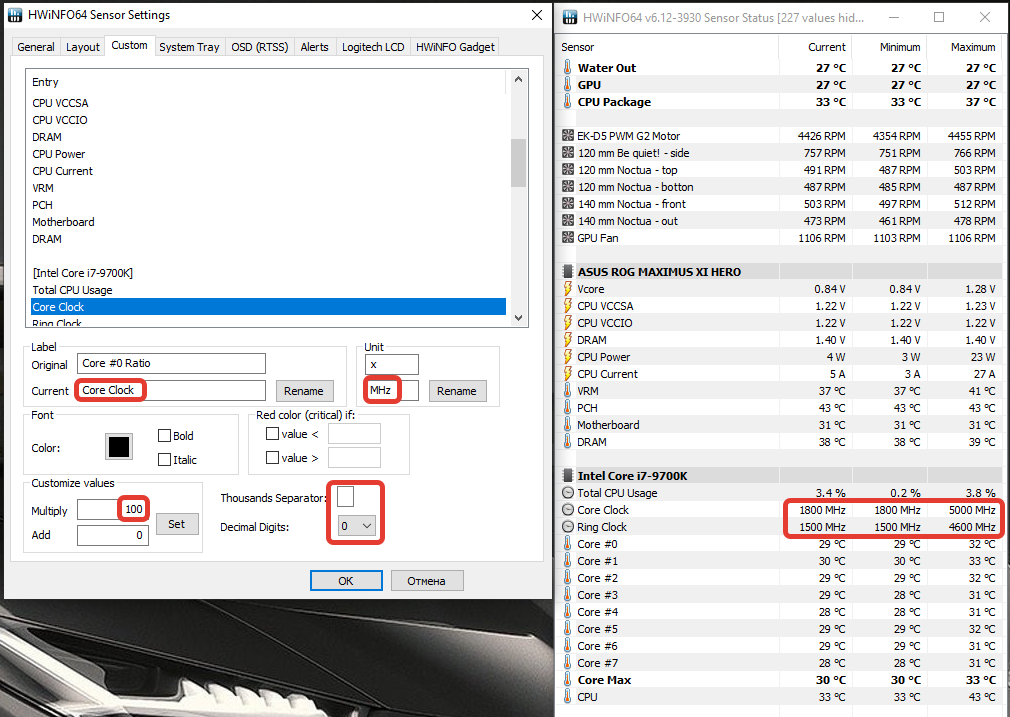Open the Decimal Digits dropdown
The width and height of the screenshot is (1010, 717).
point(356,526)
